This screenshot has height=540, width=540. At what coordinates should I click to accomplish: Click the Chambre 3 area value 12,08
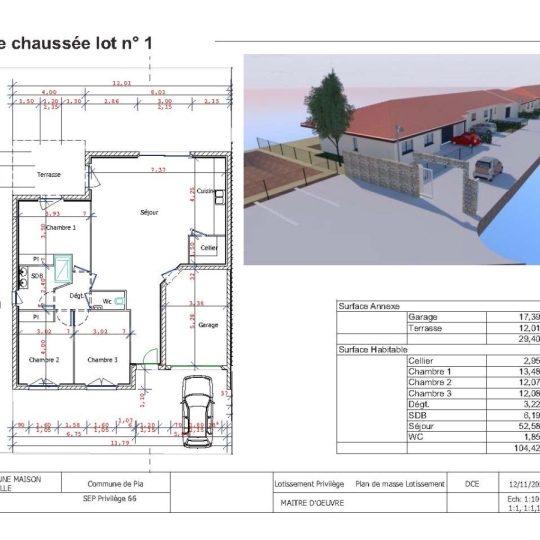point(529,393)
